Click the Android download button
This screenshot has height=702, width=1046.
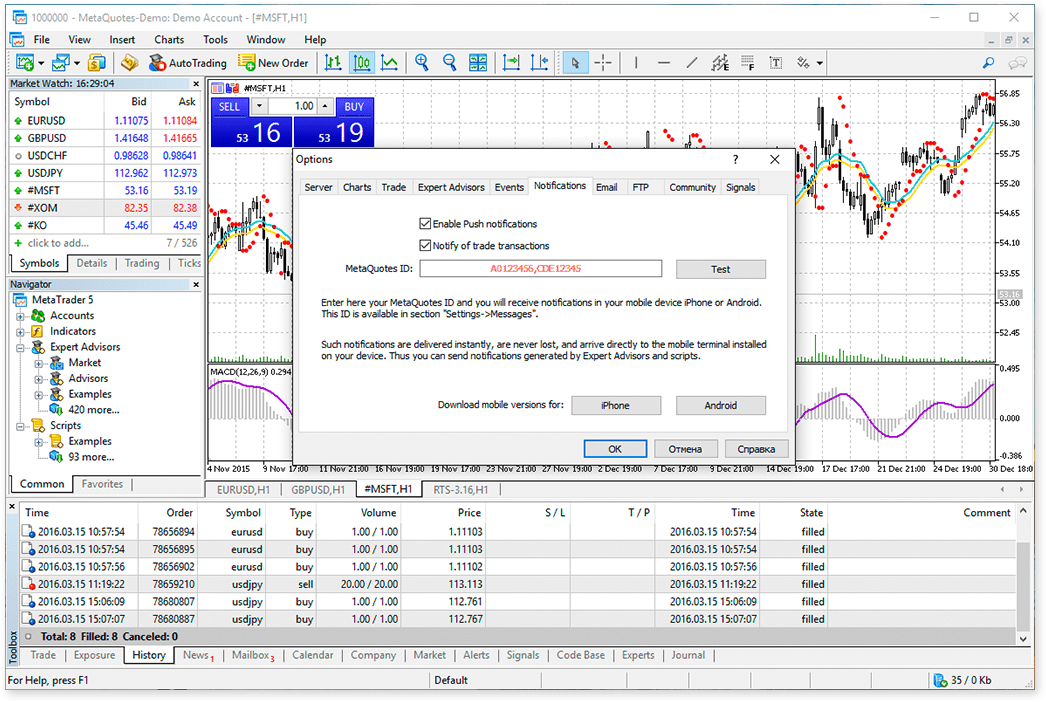(x=720, y=405)
